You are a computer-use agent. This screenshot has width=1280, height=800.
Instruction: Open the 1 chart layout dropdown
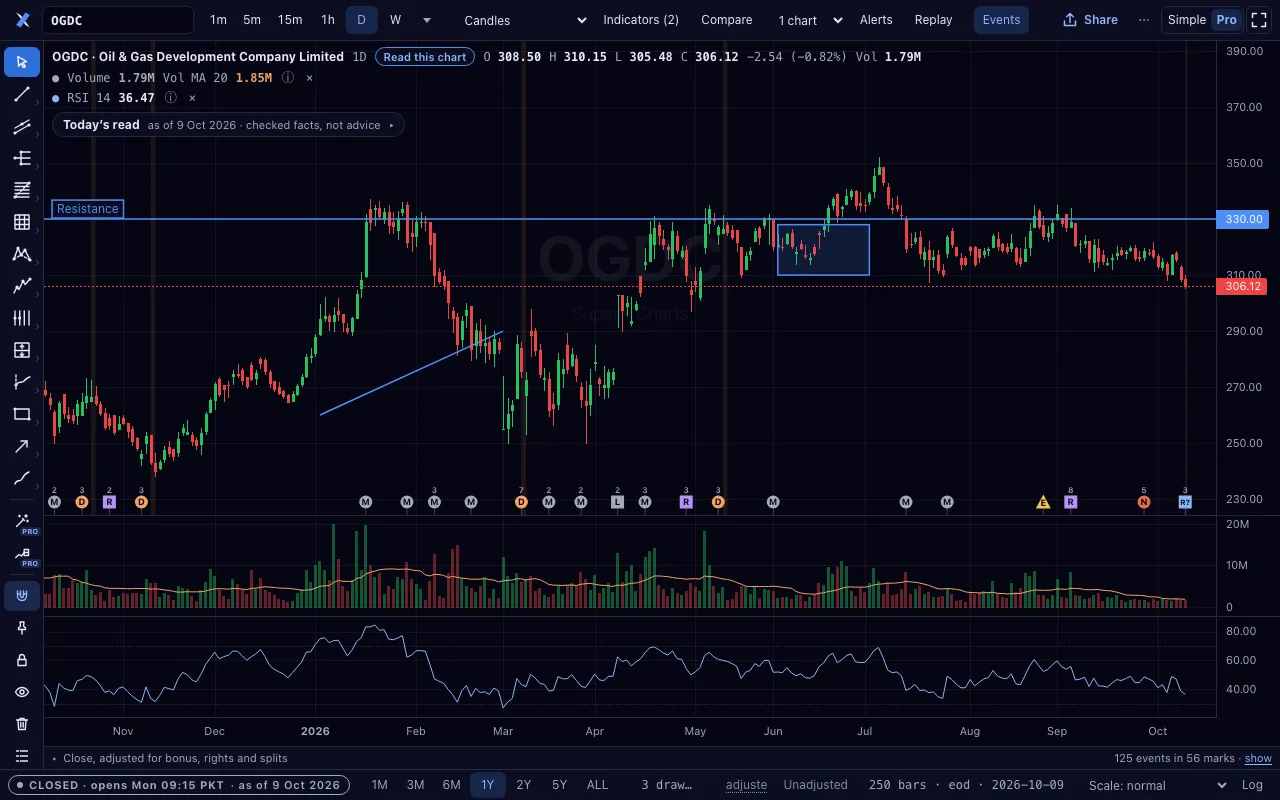[x=811, y=20]
